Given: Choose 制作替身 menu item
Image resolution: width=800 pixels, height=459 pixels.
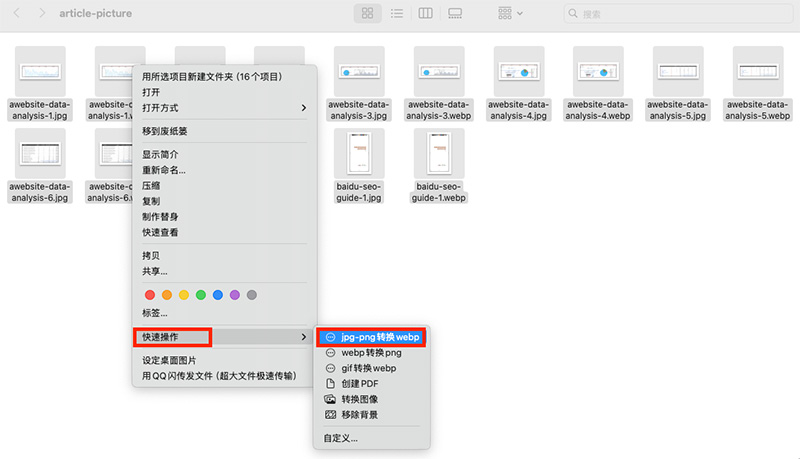Looking at the screenshot, I should click(x=224, y=217).
